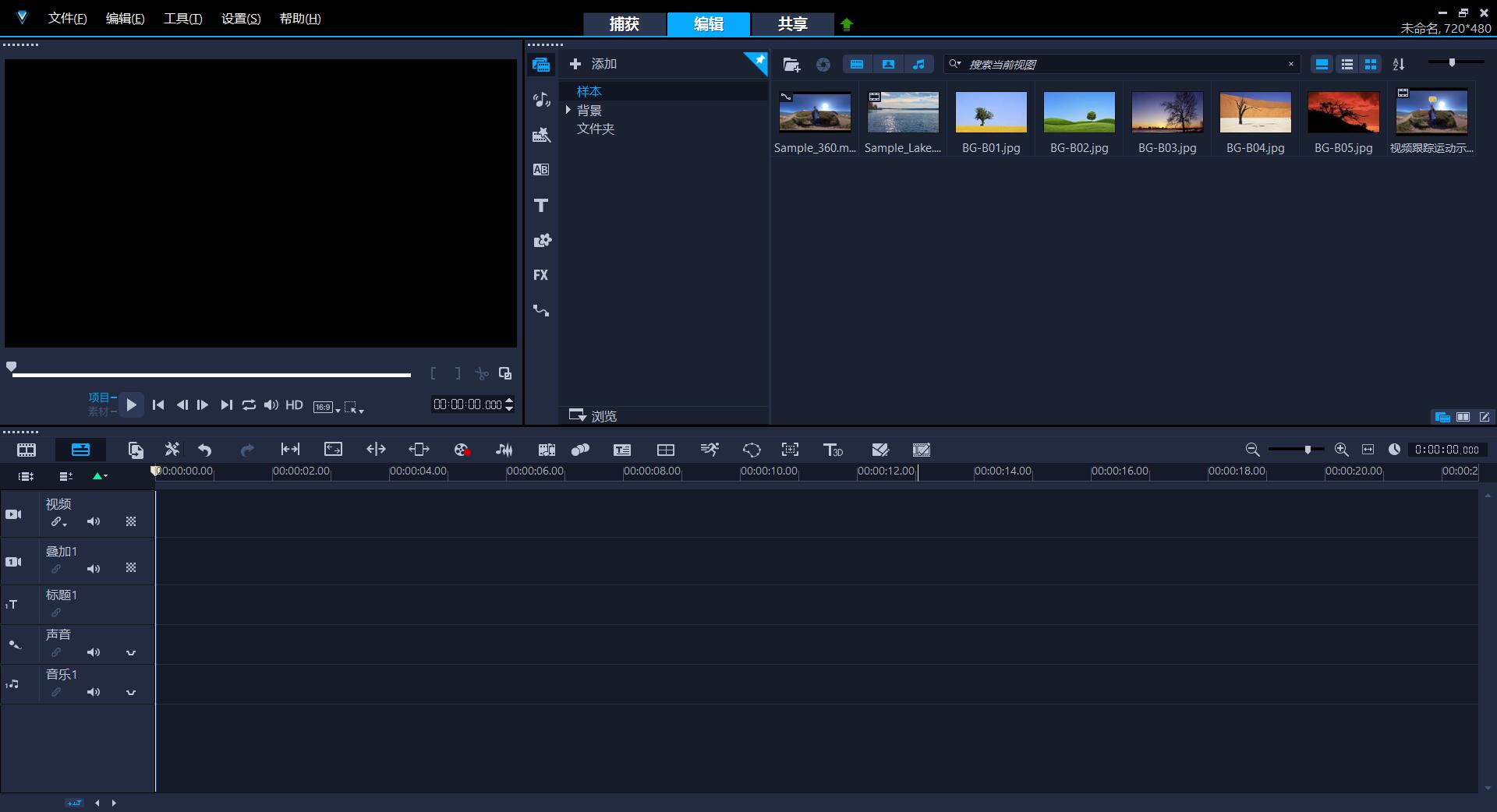1497x812 pixels.
Task: Open the Title (T) library
Action: [541, 205]
